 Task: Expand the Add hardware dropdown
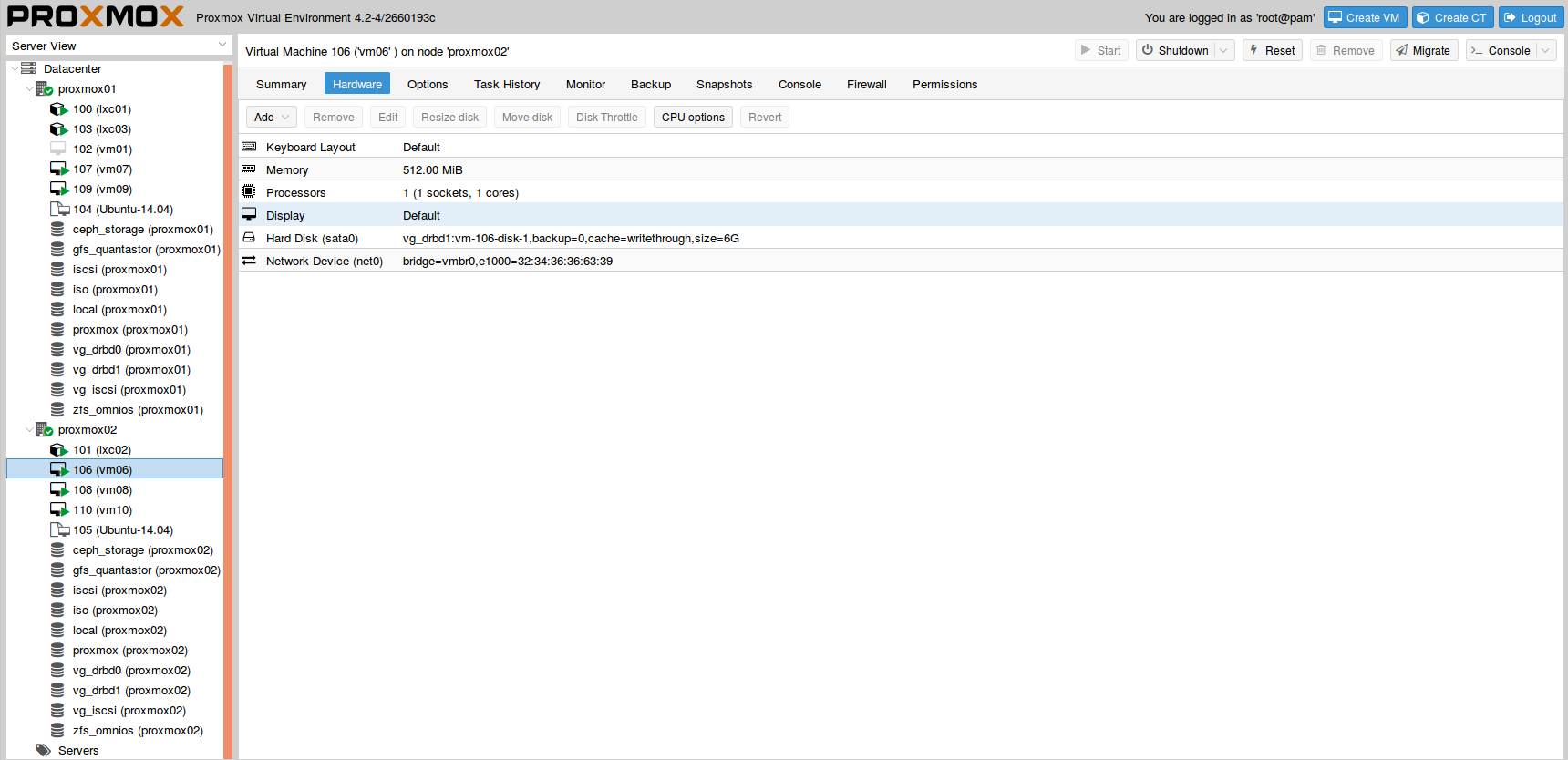pyautogui.click(x=285, y=118)
